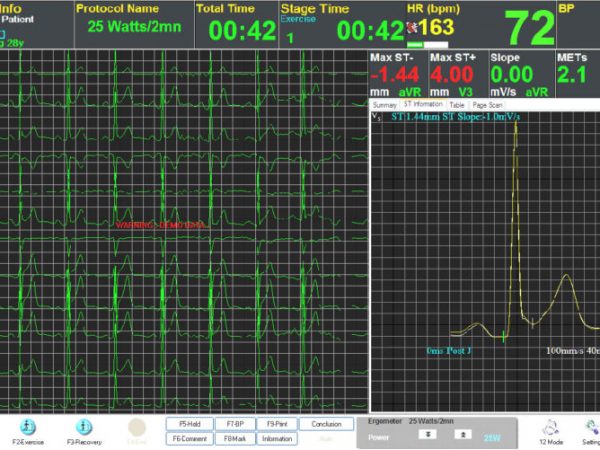600x450 pixels.
Task: Switch to the Page Scan tab
Action: [x=487, y=104]
